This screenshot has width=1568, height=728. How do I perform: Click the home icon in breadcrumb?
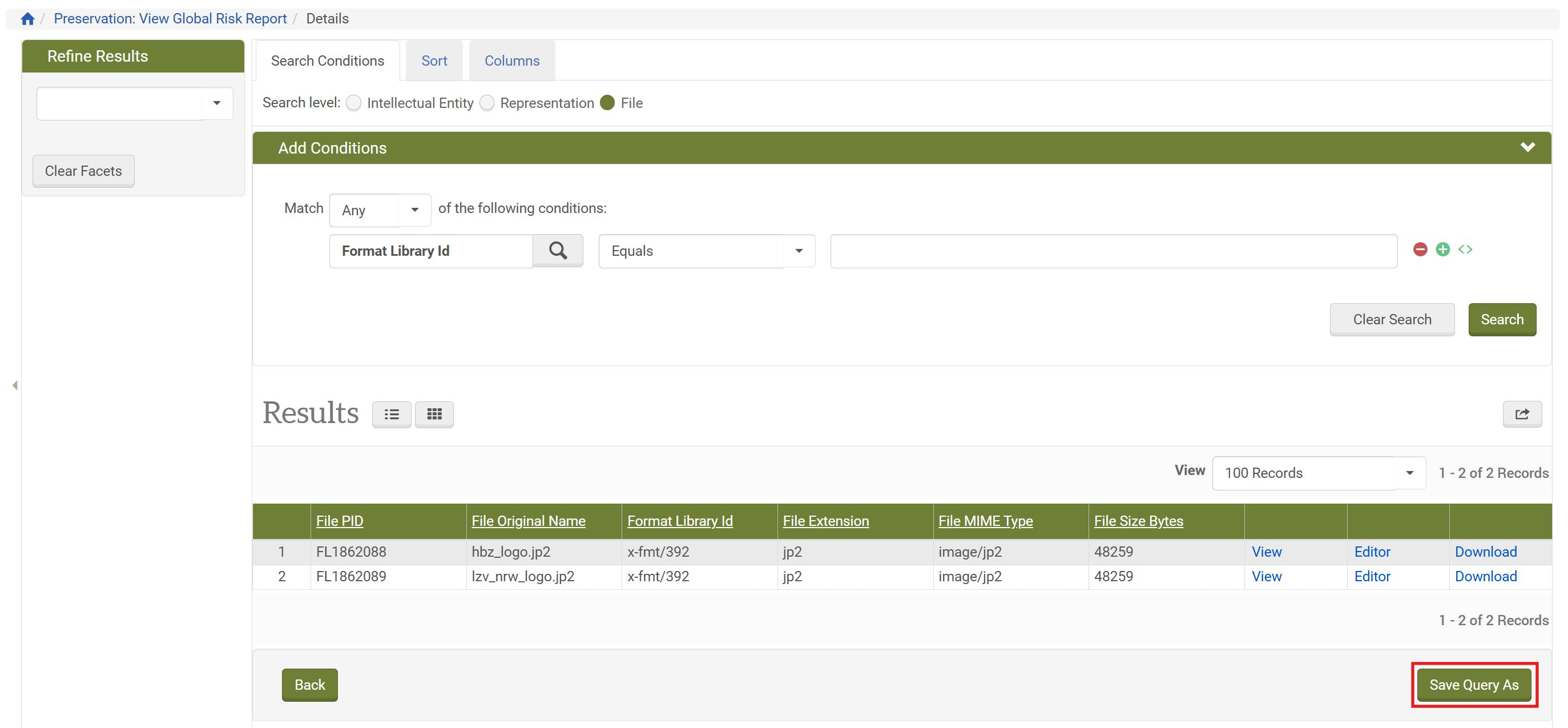click(x=27, y=19)
